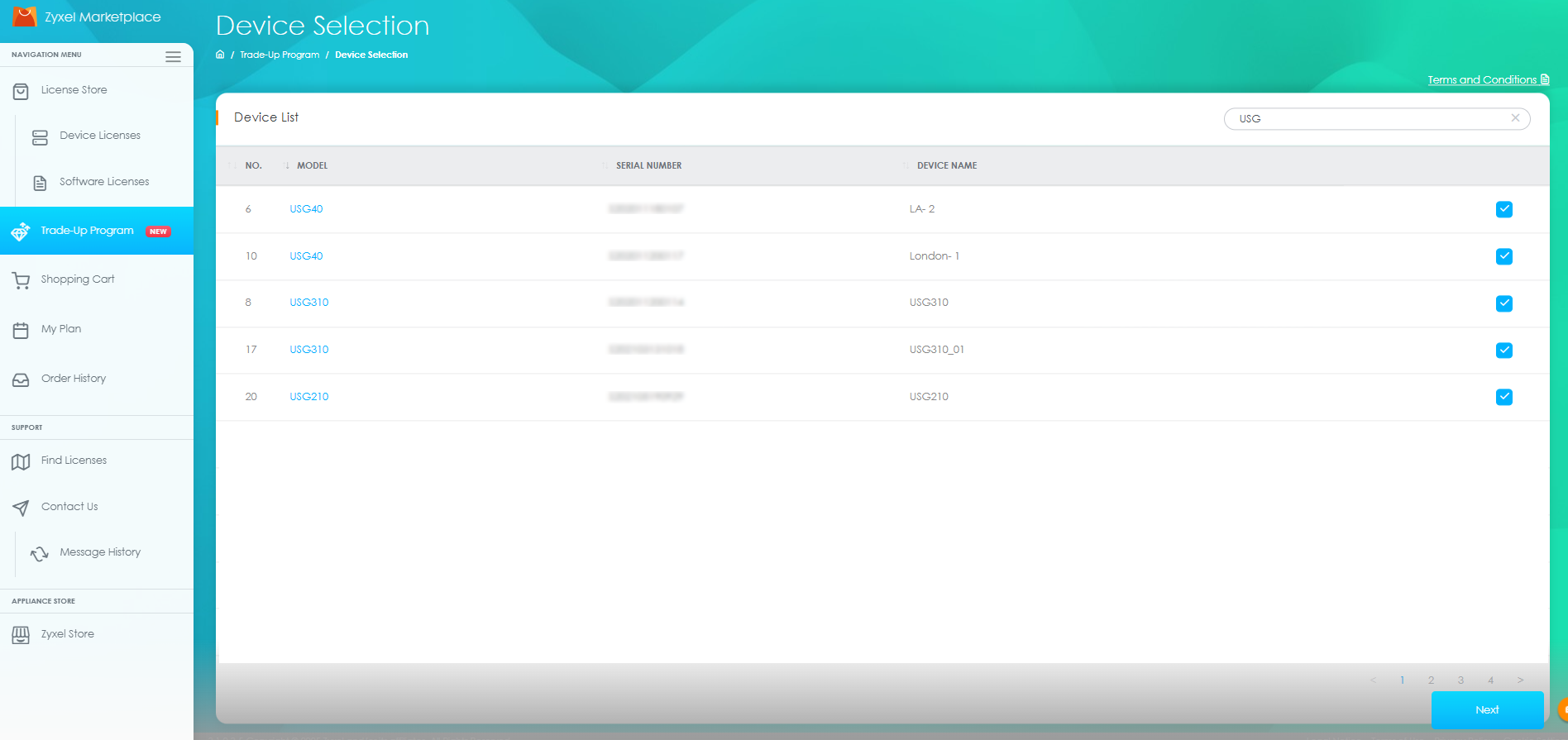Click the device name USG310_01
This screenshot has width=1568, height=740.
pyautogui.click(x=937, y=350)
